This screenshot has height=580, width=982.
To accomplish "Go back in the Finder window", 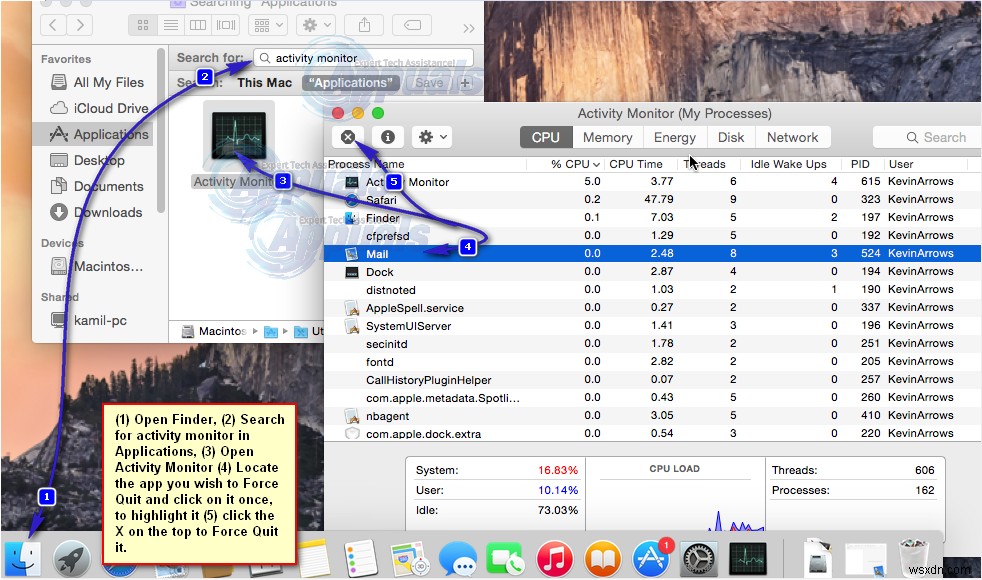I will (x=53, y=25).
